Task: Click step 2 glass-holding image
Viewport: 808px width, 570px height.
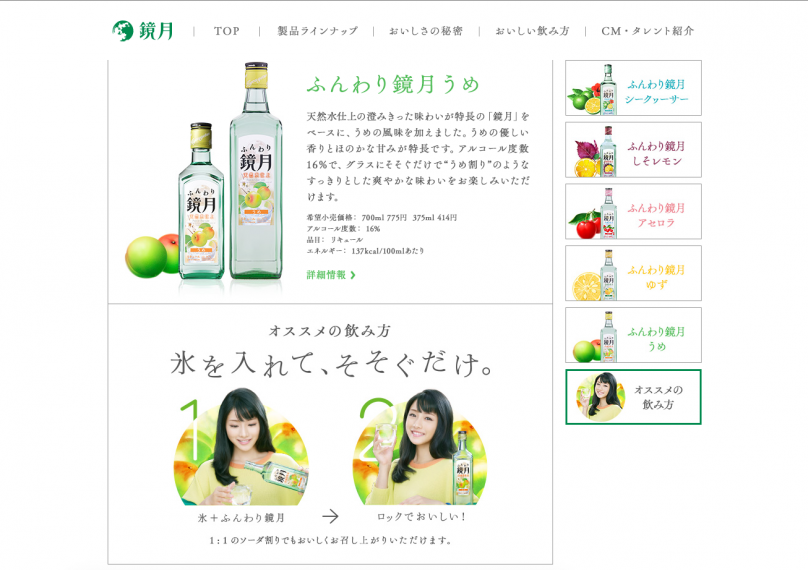Action: pos(420,447)
